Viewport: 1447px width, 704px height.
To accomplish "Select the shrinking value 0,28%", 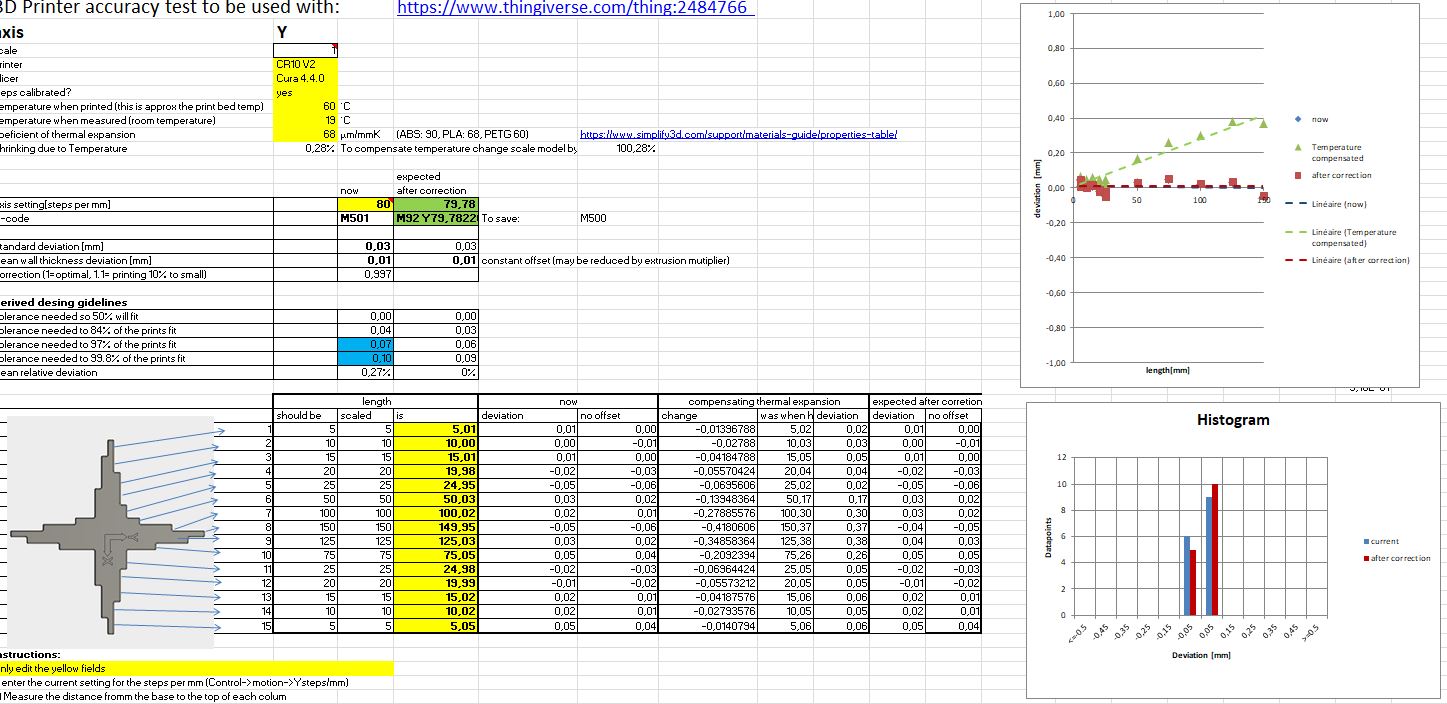I will 306,148.
